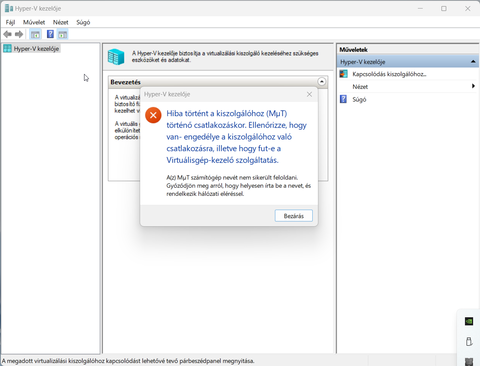The width and height of the screenshot is (480, 366).
Task: Expand the Nézet submenu arrow in Műveletek
Action: point(473,86)
